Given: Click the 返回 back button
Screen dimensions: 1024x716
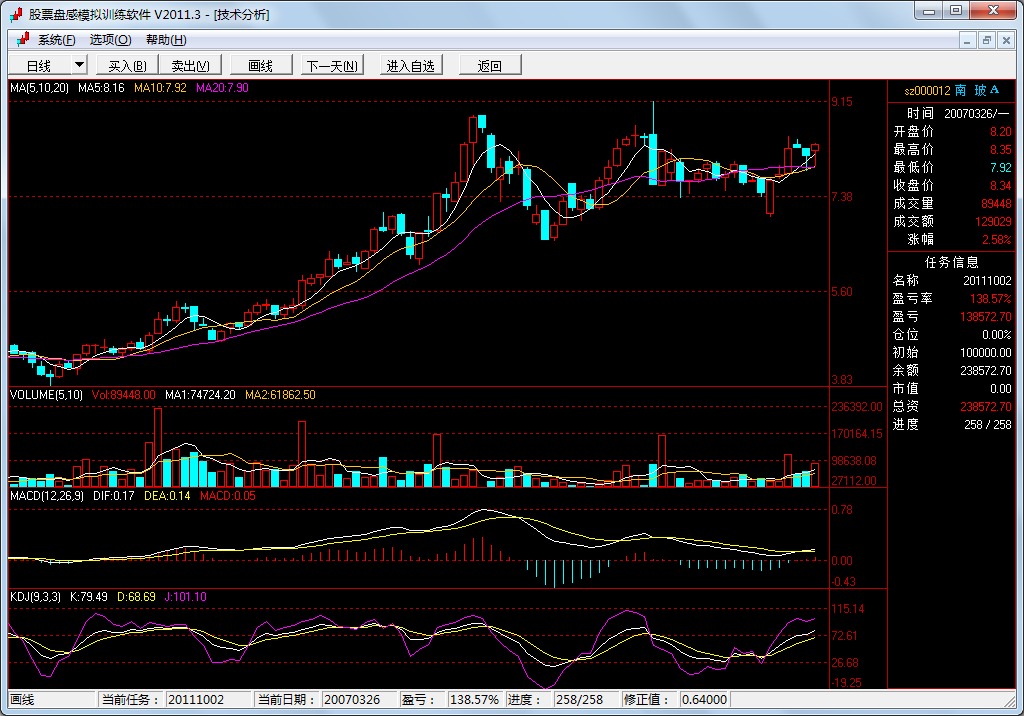Looking at the screenshot, I should (490, 66).
